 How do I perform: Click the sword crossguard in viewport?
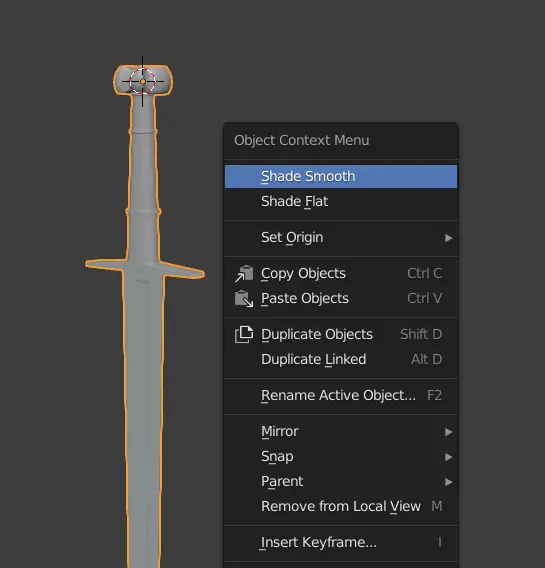pos(145,269)
